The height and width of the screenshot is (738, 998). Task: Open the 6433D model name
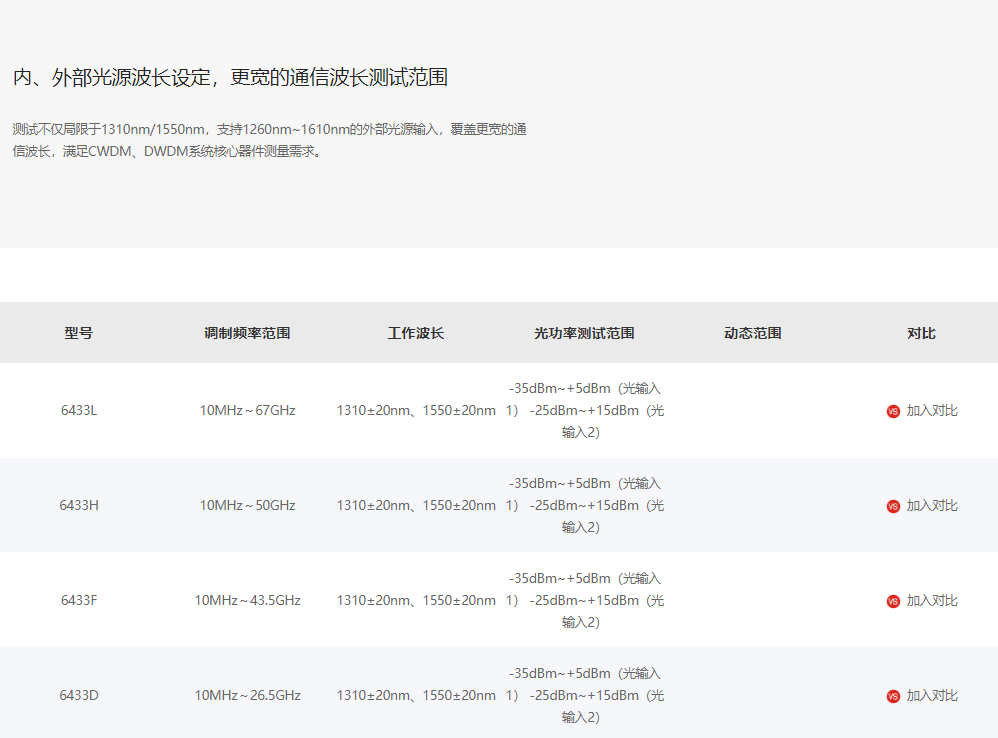79,696
